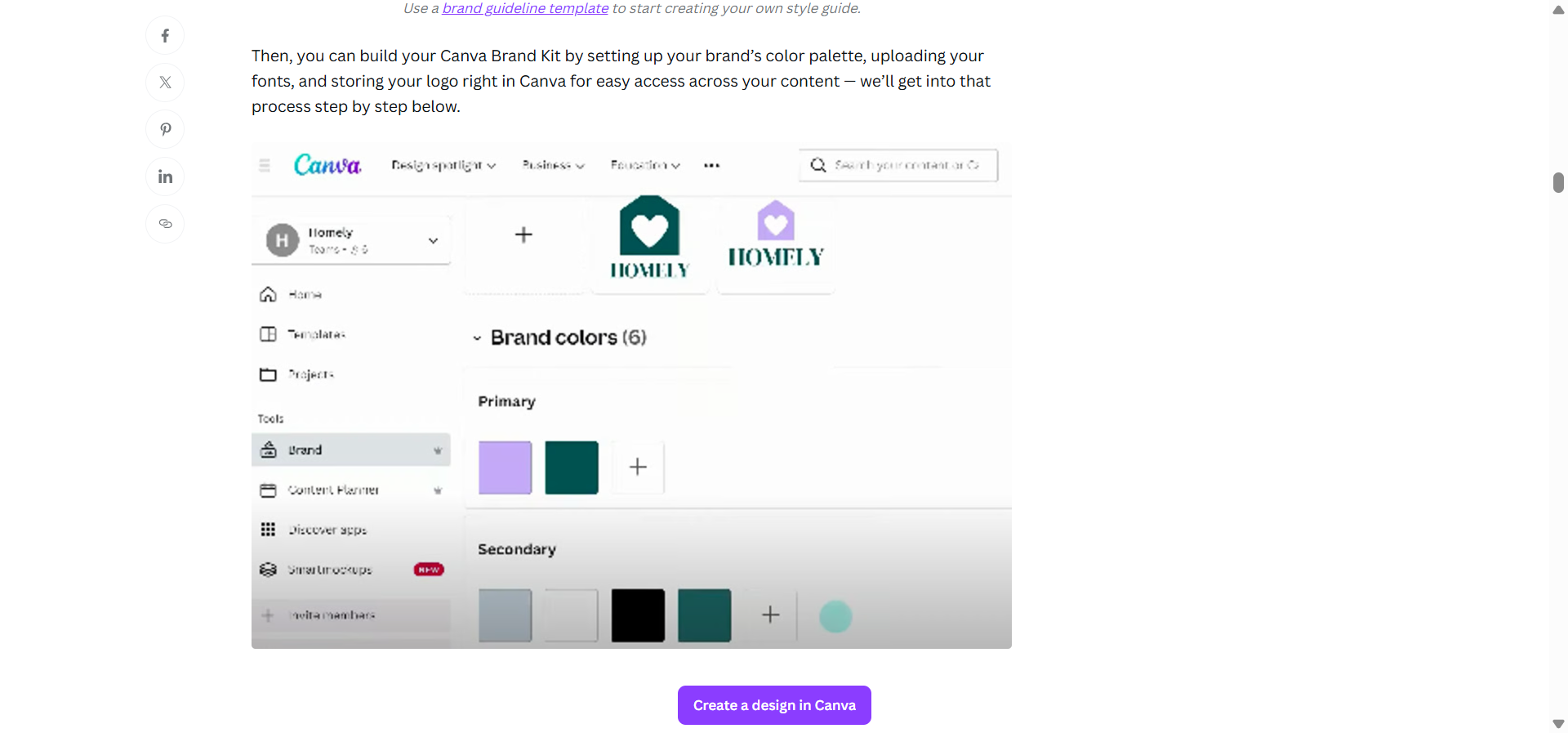The width and height of the screenshot is (1568, 733).
Task: Click the mint green circle beside secondary colors
Action: [835, 616]
